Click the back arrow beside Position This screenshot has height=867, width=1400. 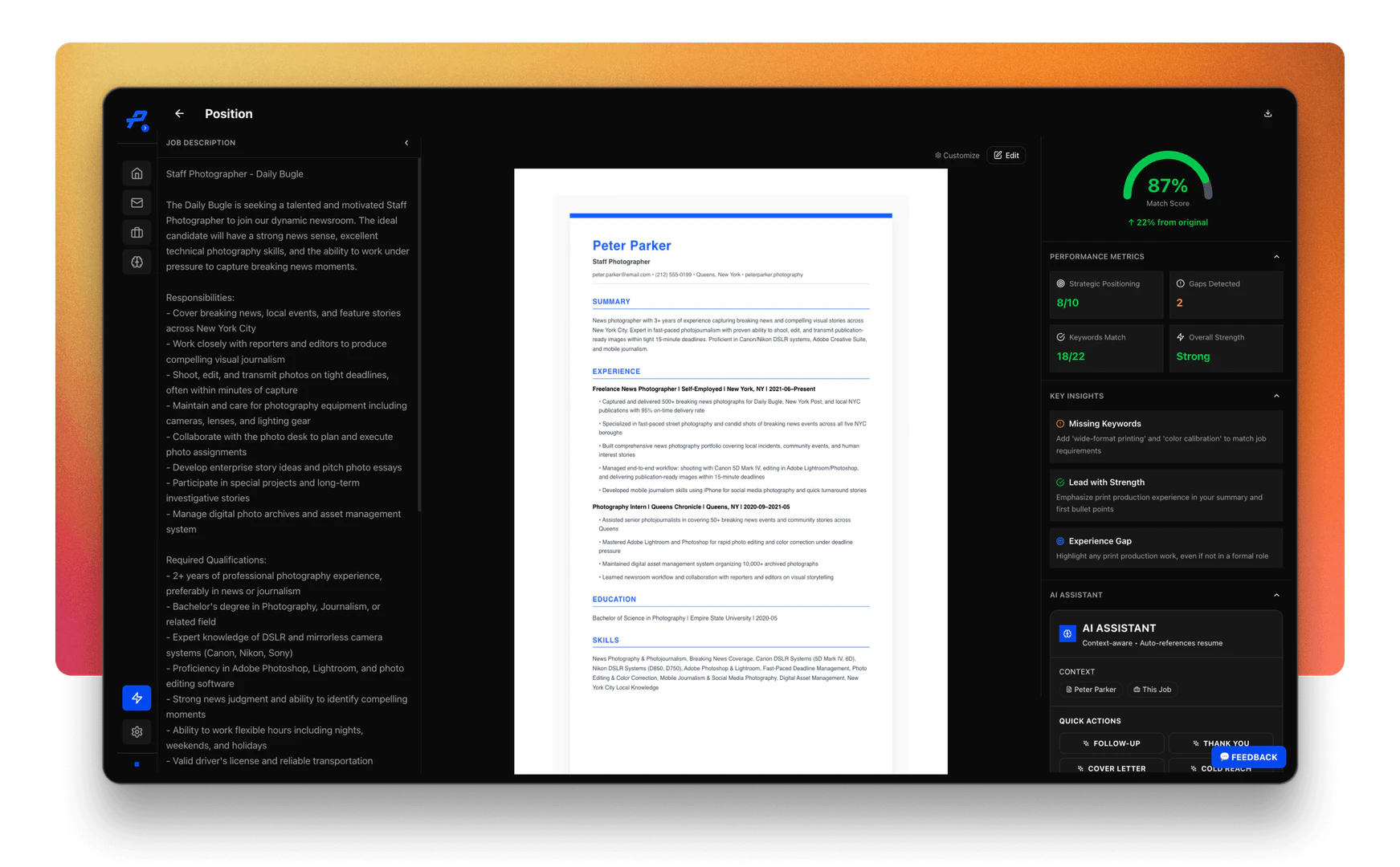click(179, 113)
